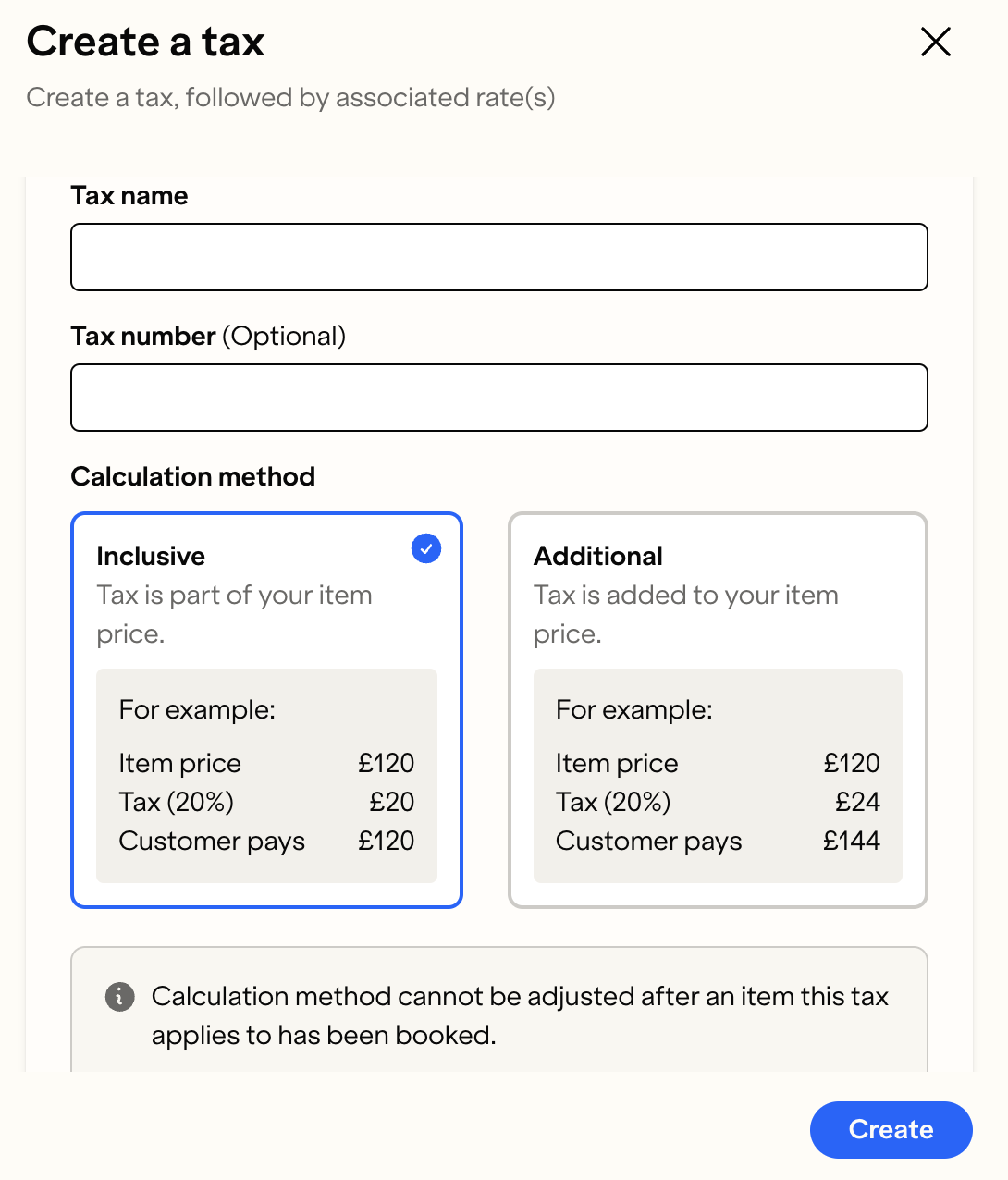
Task: Click the £24 tax amount under Additional
Action: (x=857, y=802)
